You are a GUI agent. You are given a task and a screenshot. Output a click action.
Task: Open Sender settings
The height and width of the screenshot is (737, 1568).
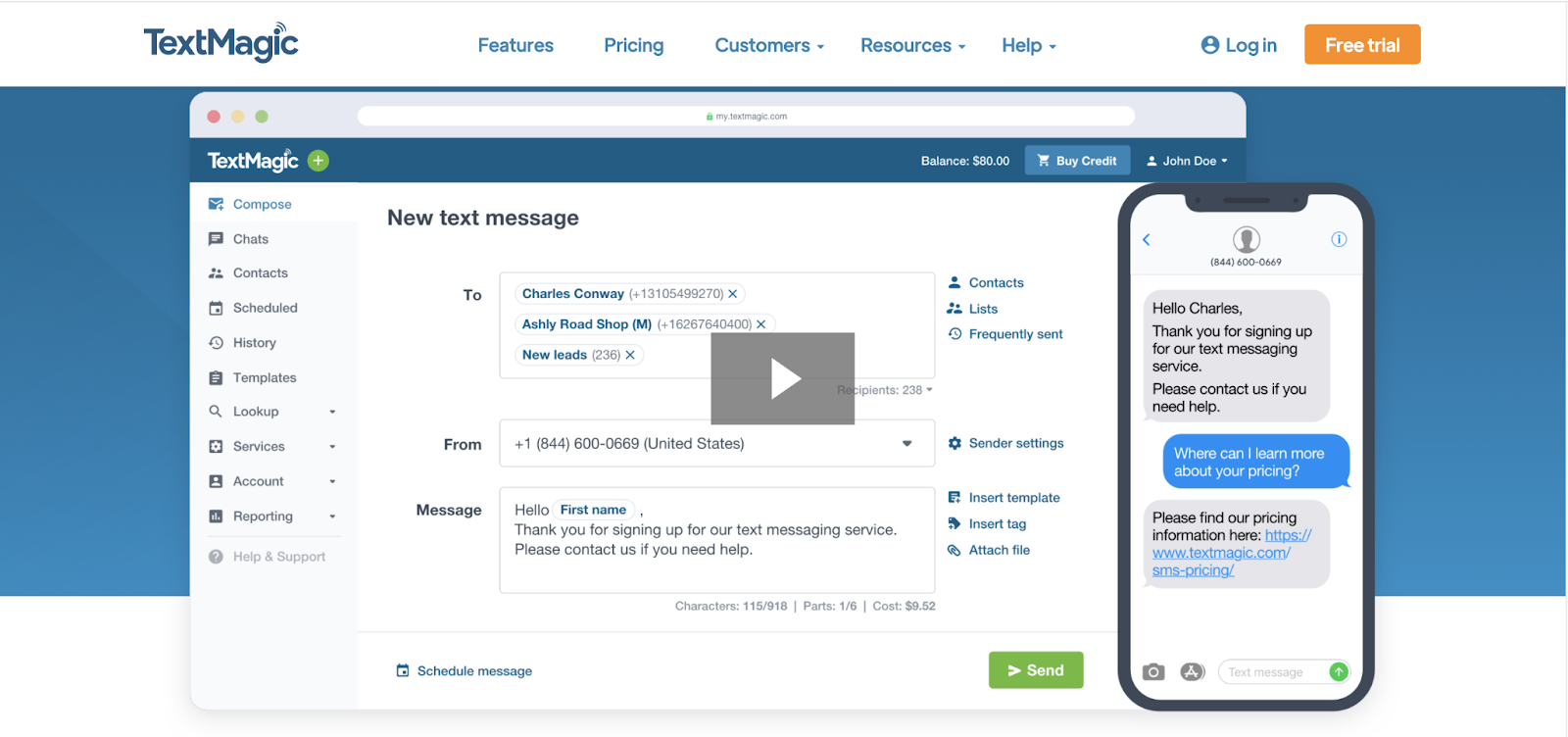click(x=1005, y=443)
